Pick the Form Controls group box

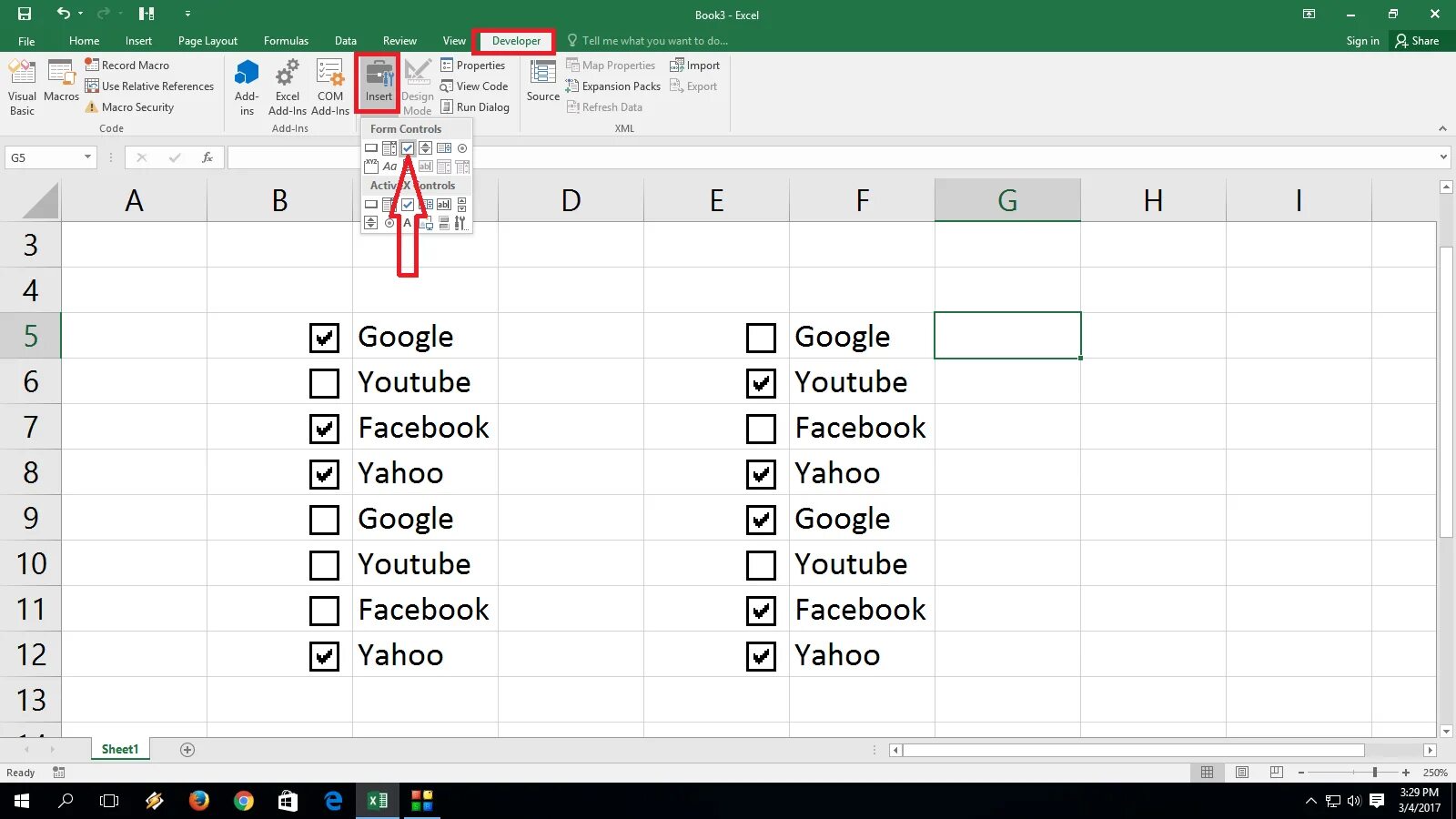(371, 167)
